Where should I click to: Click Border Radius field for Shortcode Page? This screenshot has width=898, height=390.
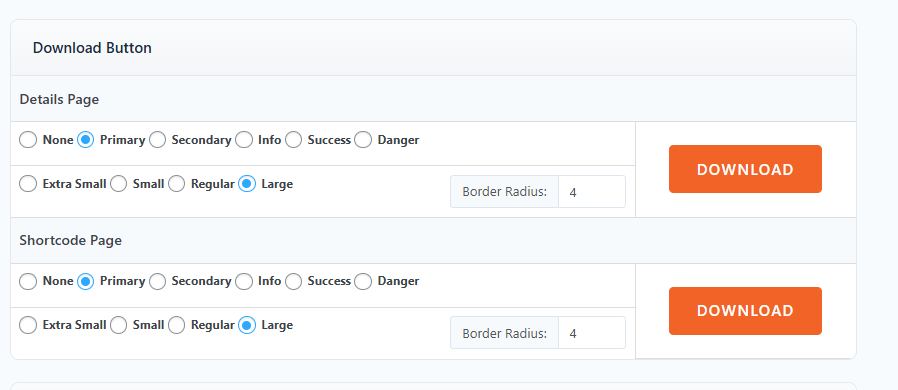pos(592,333)
